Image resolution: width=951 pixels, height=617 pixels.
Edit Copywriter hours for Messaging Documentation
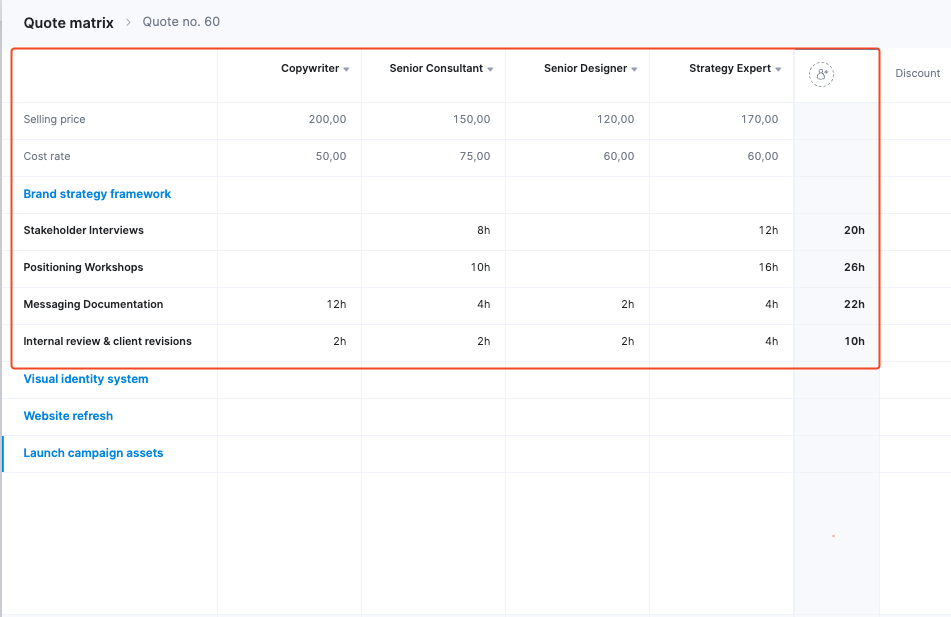(x=336, y=305)
